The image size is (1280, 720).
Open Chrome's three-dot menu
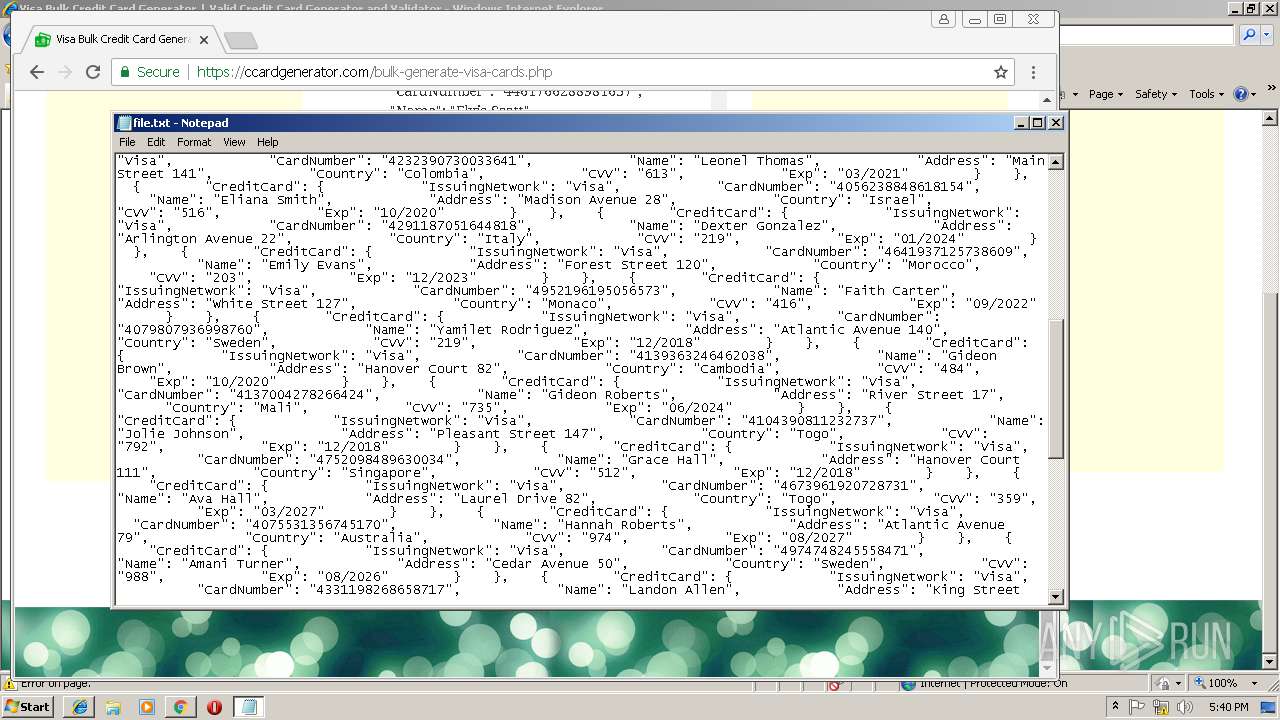tap(1033, 72)
